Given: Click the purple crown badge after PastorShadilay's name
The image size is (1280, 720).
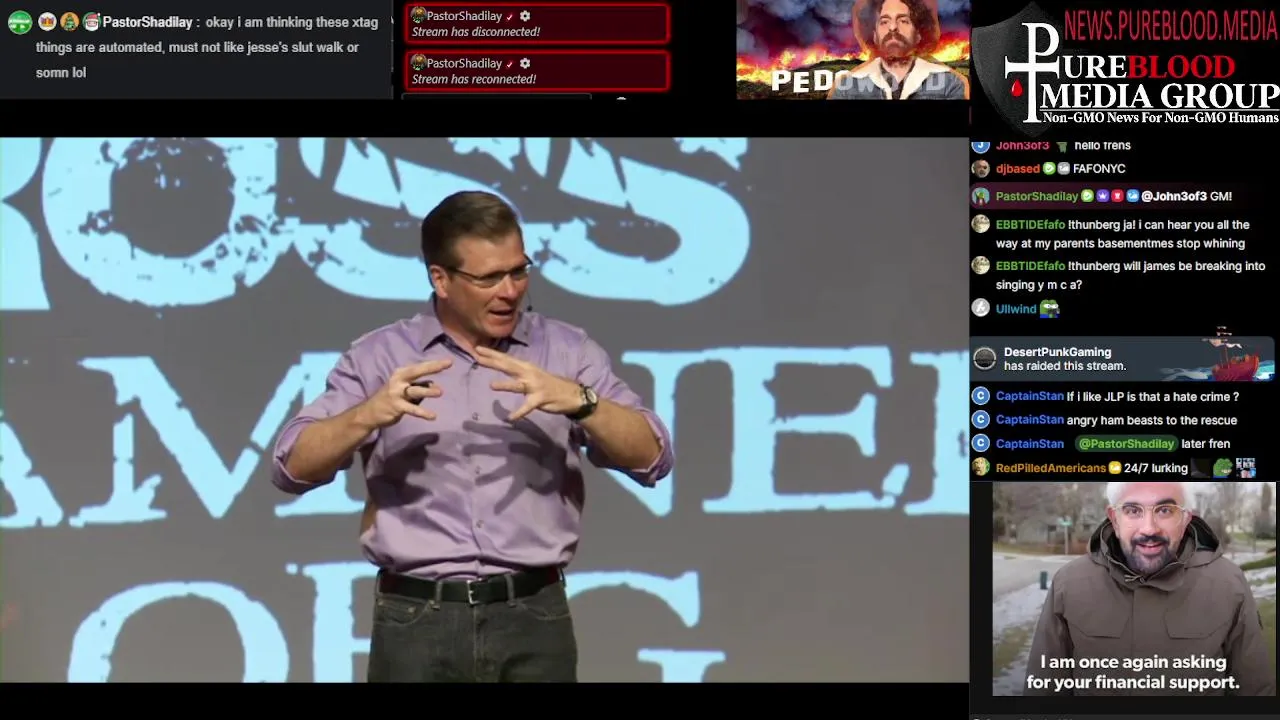Looking at the screenshot, I should (1102, 196).
